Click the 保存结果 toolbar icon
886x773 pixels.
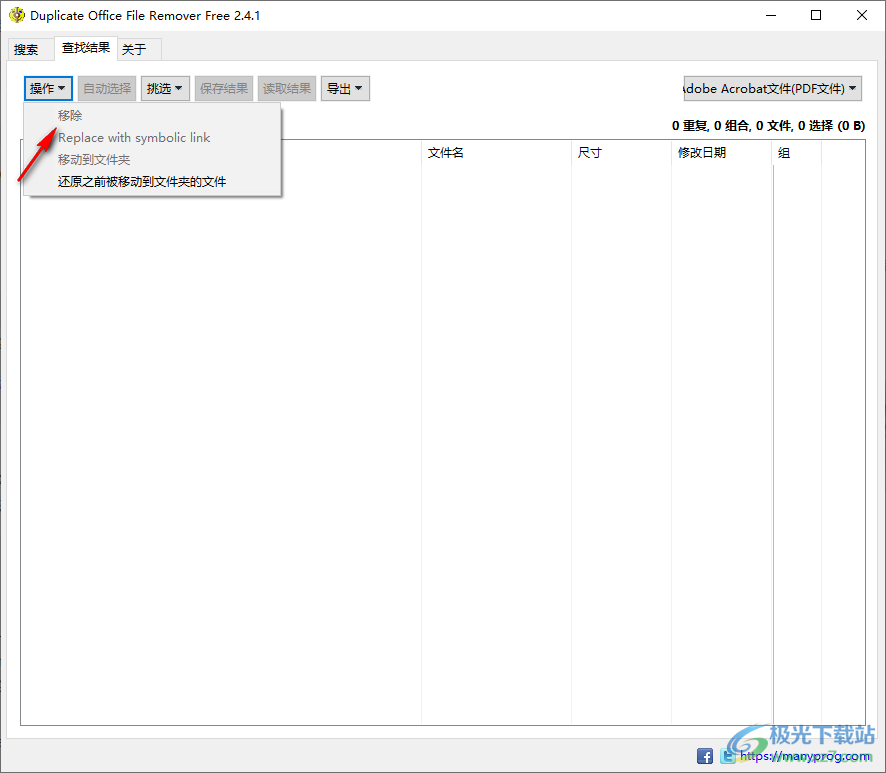tap(224, 88)
